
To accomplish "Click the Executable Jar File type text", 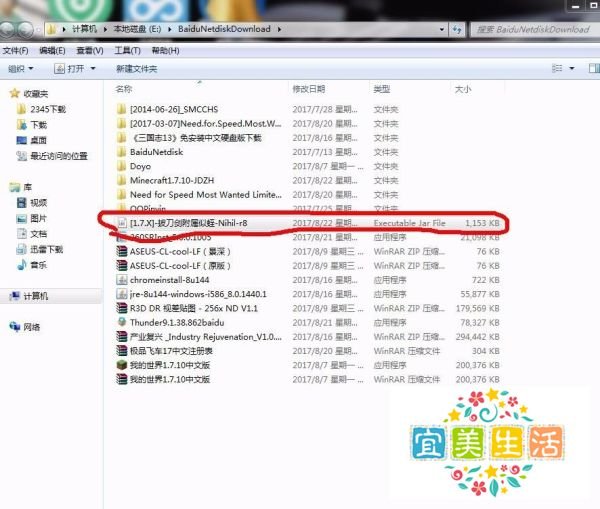I will [x=409, y=223].
